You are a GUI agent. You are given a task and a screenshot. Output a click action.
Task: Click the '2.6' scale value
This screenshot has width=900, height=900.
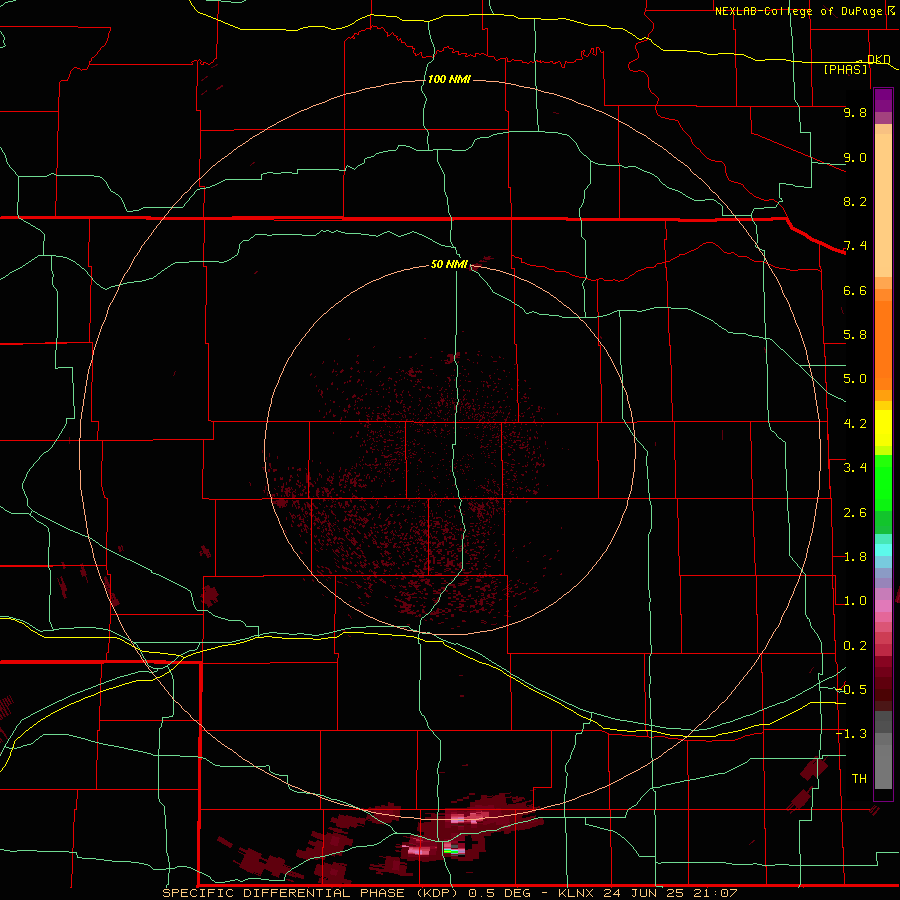855,513
